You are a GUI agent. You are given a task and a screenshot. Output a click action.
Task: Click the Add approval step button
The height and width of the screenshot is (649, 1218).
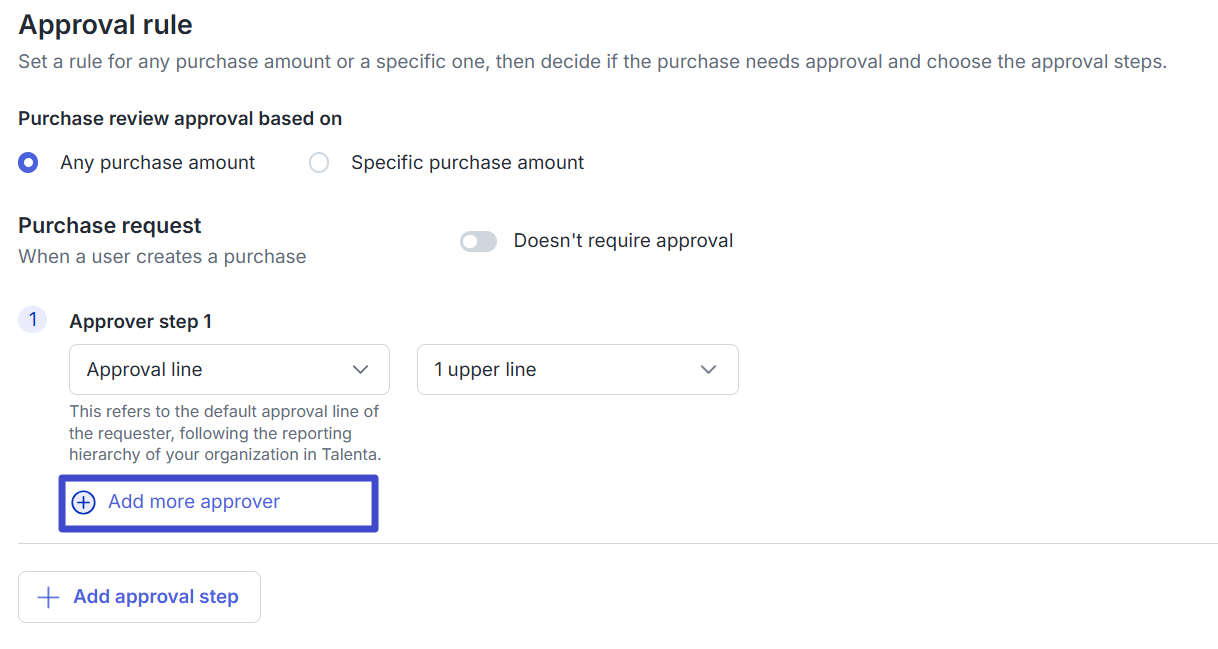139,597
